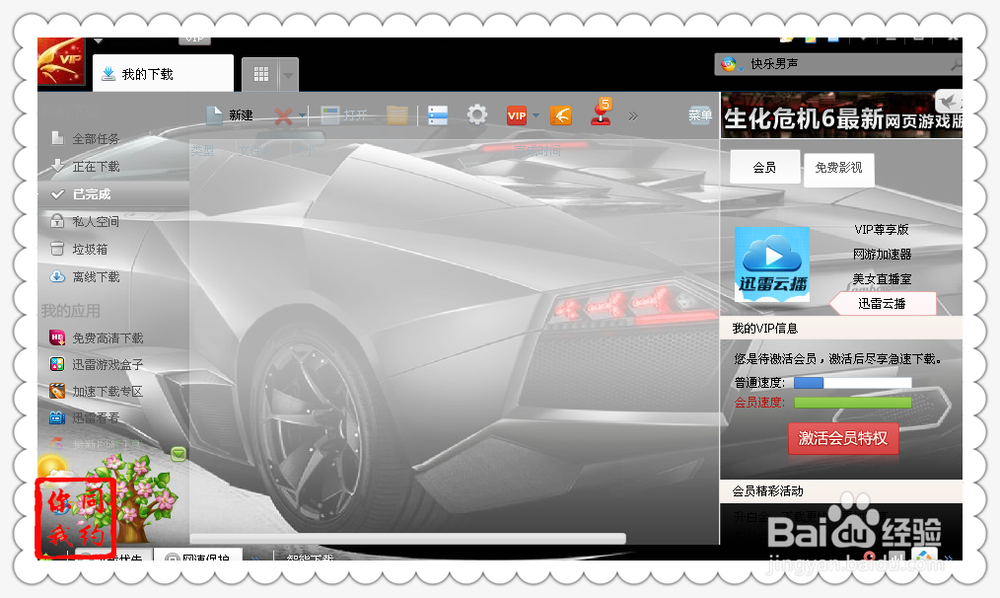Click the task grouping list icon

pyautogui.click(x=438, y=115)
